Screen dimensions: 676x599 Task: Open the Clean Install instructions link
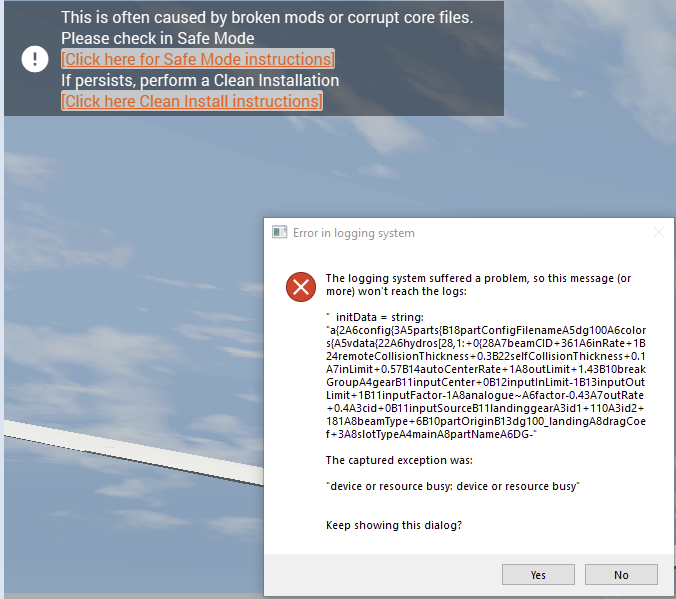[192, 101]
